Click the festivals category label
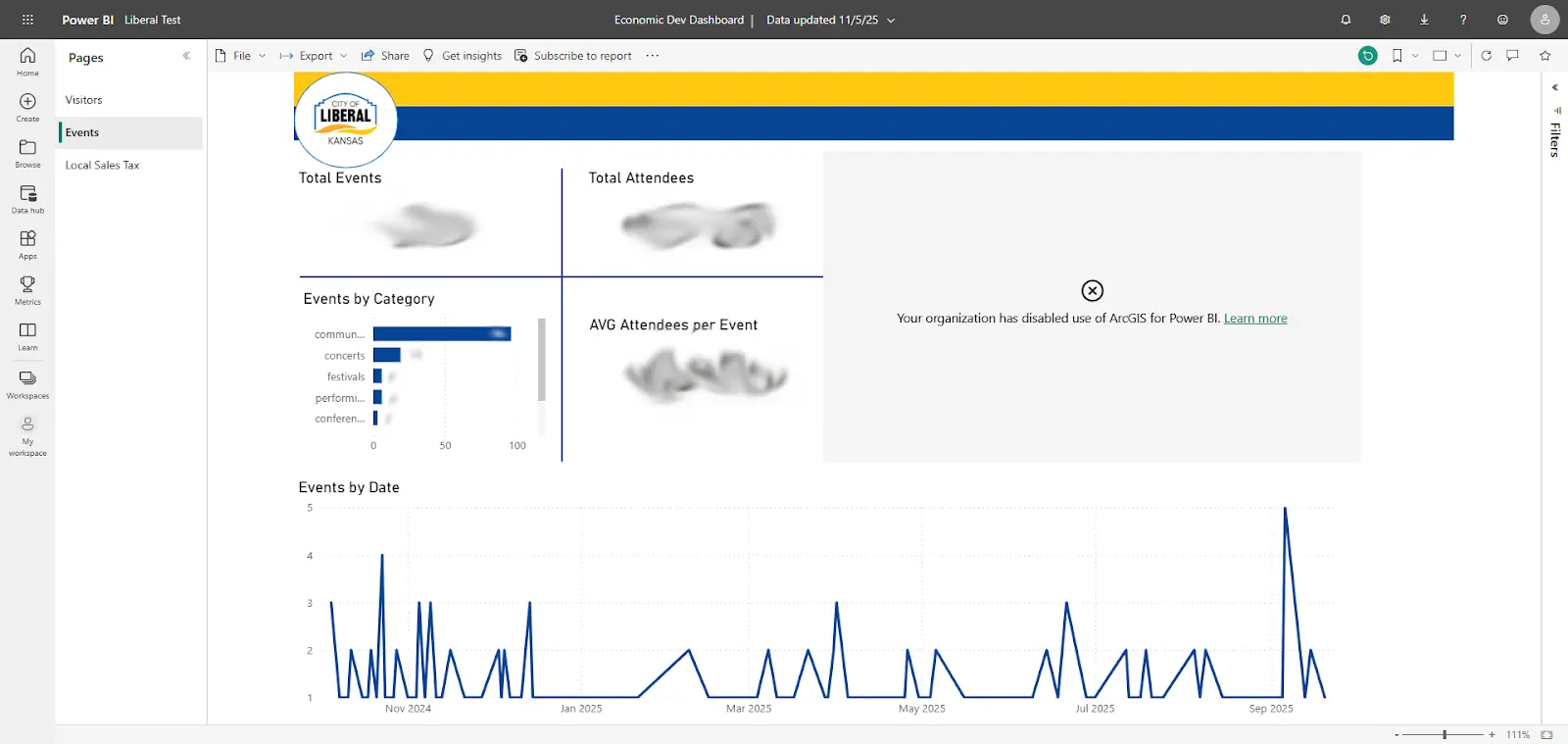Screen dimensions: 1568x744 [x=346, y=376]
